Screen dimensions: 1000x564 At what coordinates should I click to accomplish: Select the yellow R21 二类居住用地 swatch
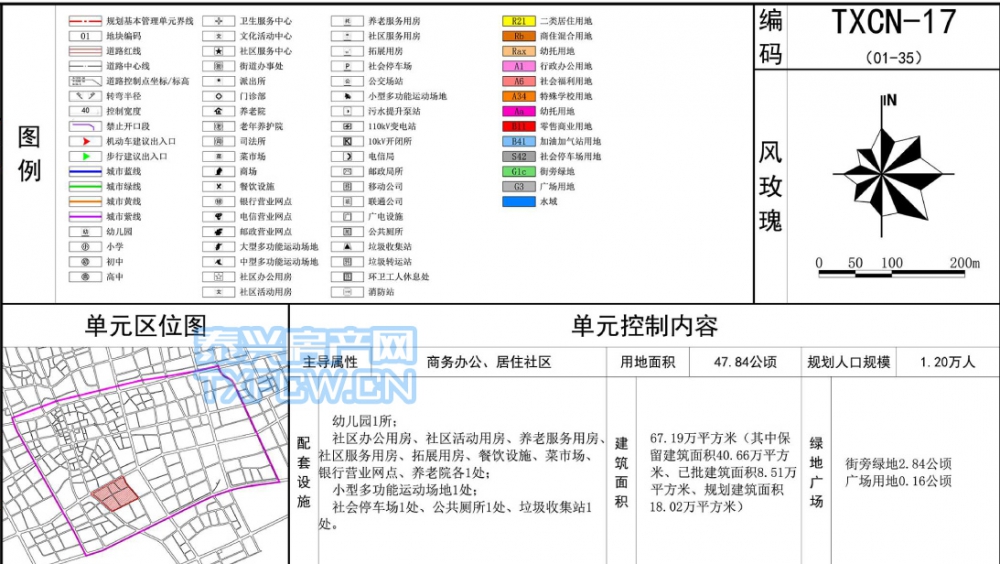point(519,21)
